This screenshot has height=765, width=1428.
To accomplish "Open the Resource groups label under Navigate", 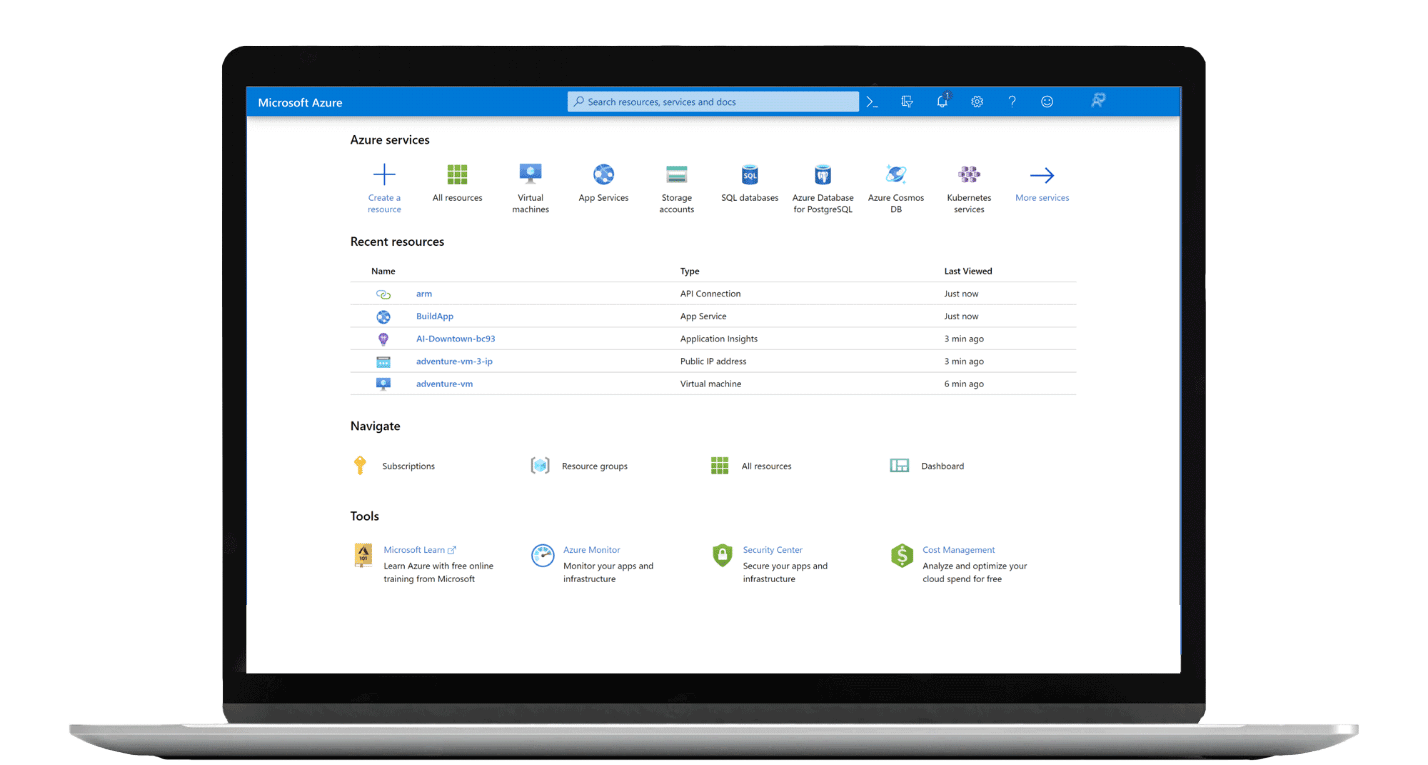I will tap(595, 466).
